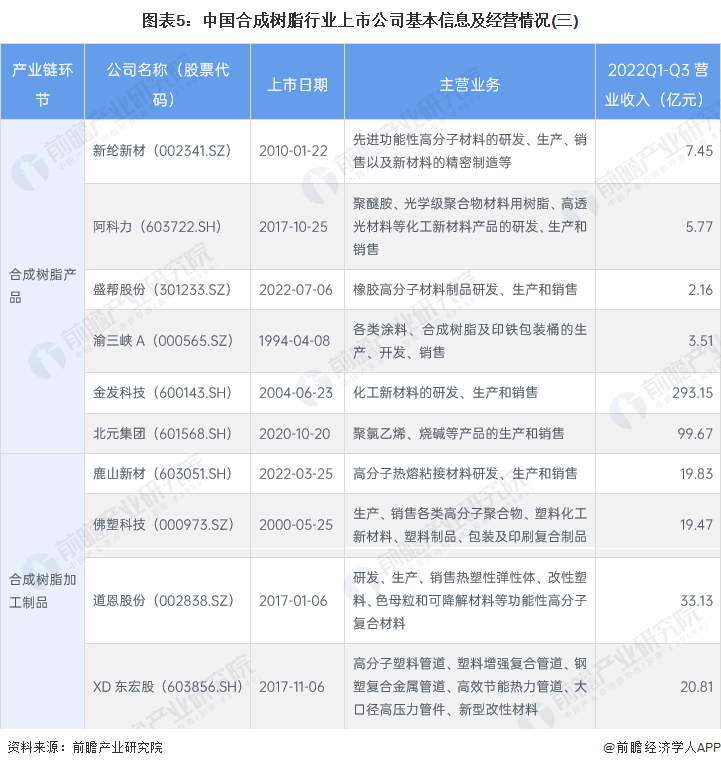
Task: Click revenue value 7.45
Action: 699,151
